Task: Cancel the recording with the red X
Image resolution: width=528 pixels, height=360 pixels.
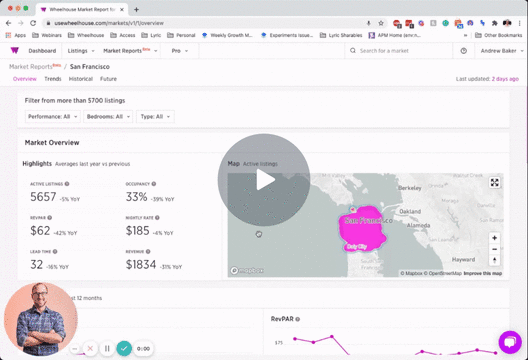Action: (90, 349)
